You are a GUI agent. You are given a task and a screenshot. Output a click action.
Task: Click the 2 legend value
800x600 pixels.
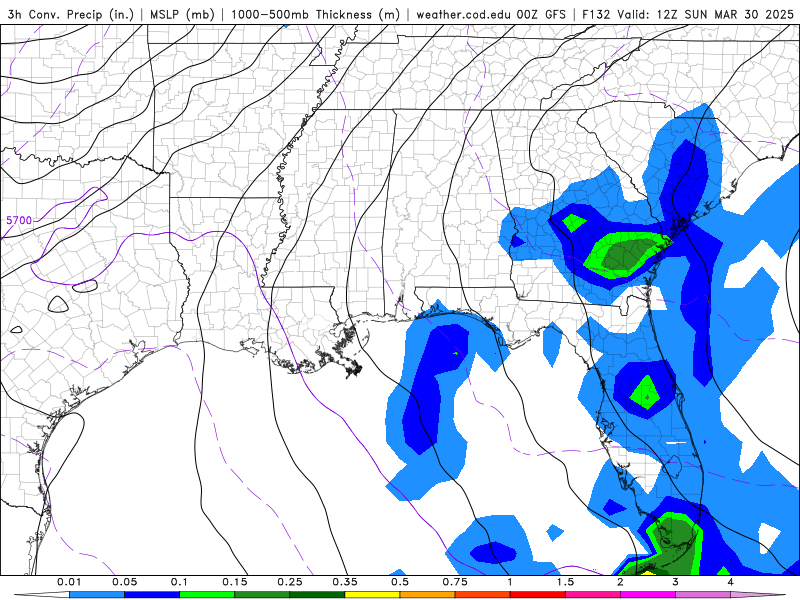(620, 582)
